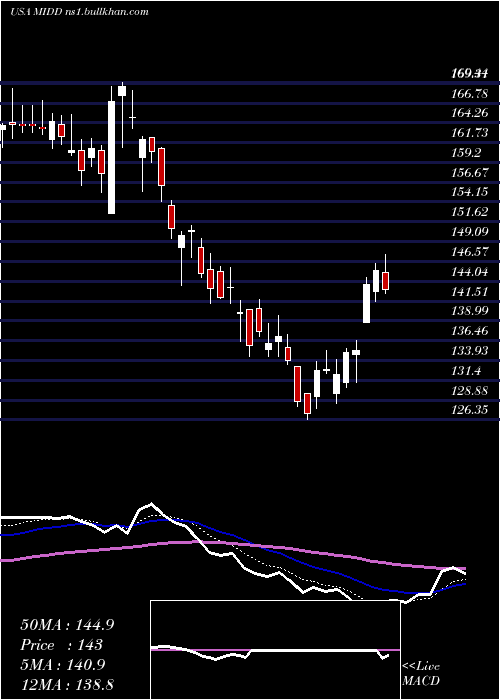
Task: Click the 166.78 price level label
Action: 469,94
